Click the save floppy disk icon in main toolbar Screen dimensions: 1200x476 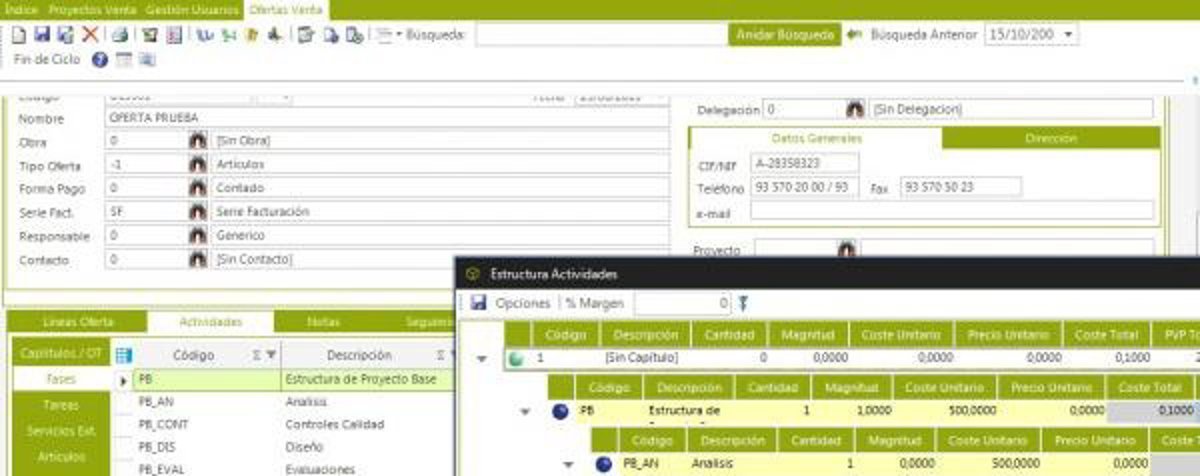point(42,35)
